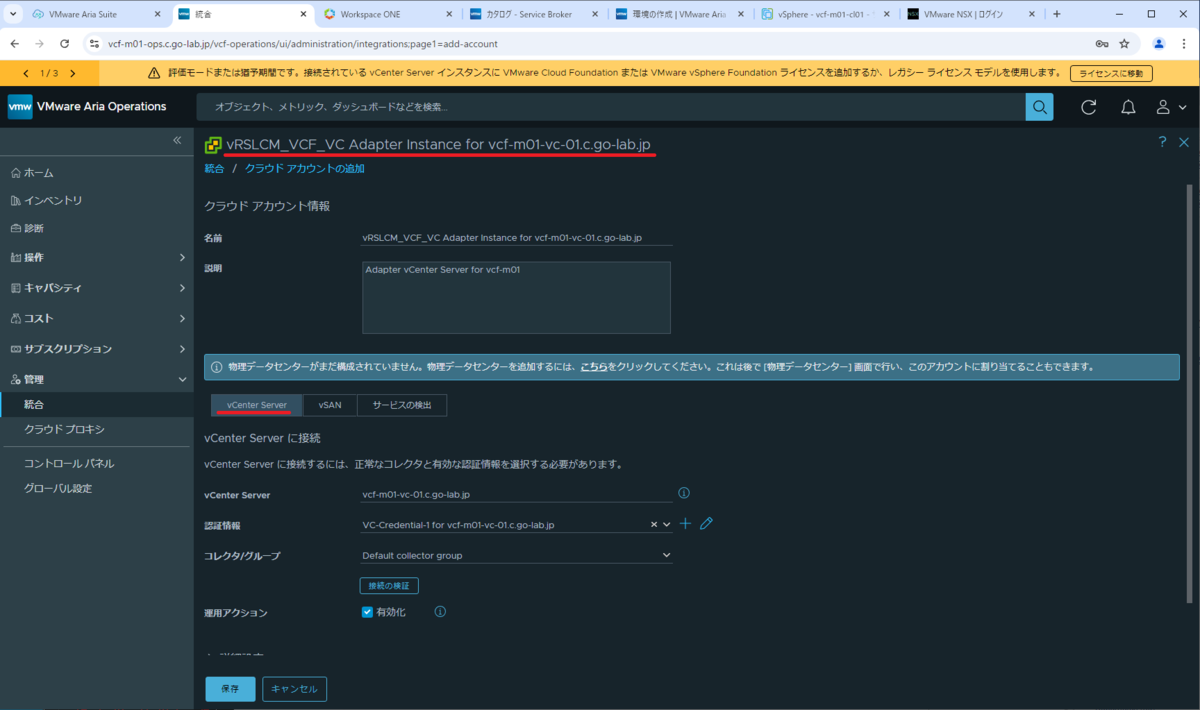The width and height of the screenshot is (1200, 710).
Task: Click the 説明 text area
Action: (x=516, y=297)
